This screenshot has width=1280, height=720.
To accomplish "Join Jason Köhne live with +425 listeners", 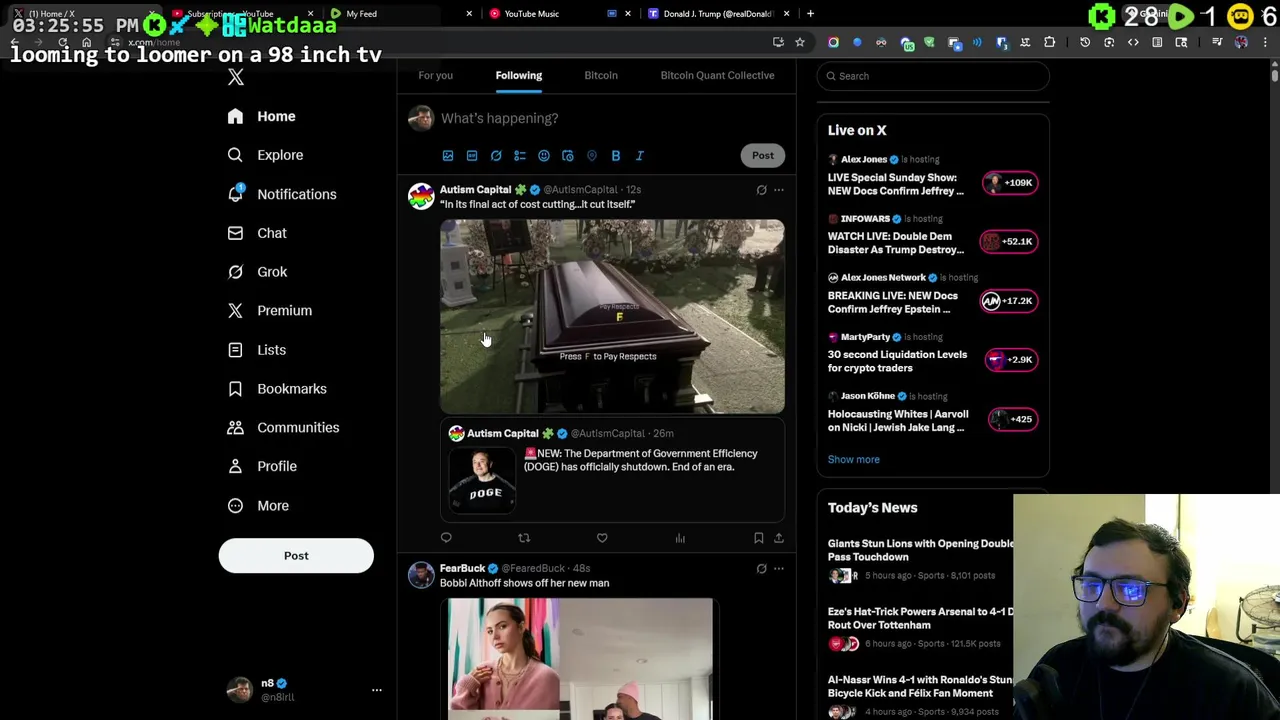I will coord(1013,419).
